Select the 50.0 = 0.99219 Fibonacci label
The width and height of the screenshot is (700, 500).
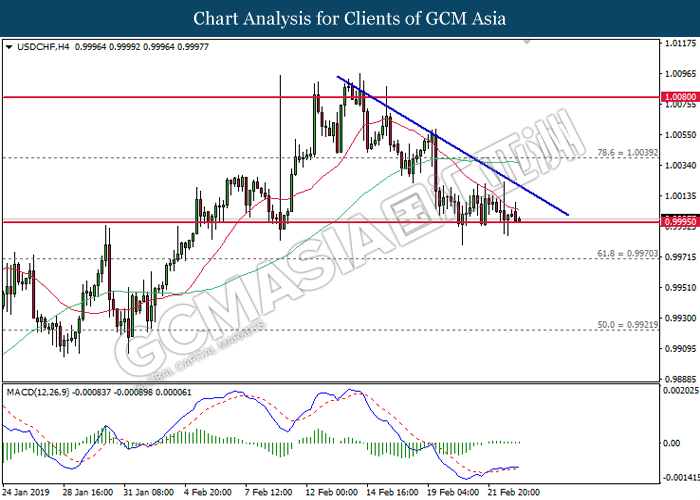pos(627,325)
